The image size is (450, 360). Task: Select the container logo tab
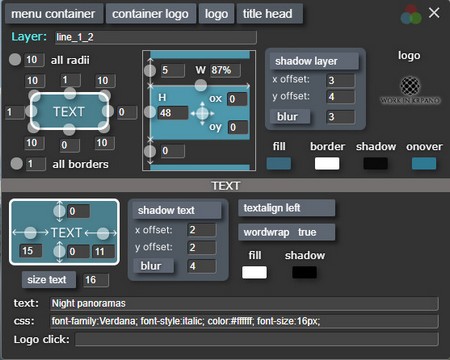point(150,14)
